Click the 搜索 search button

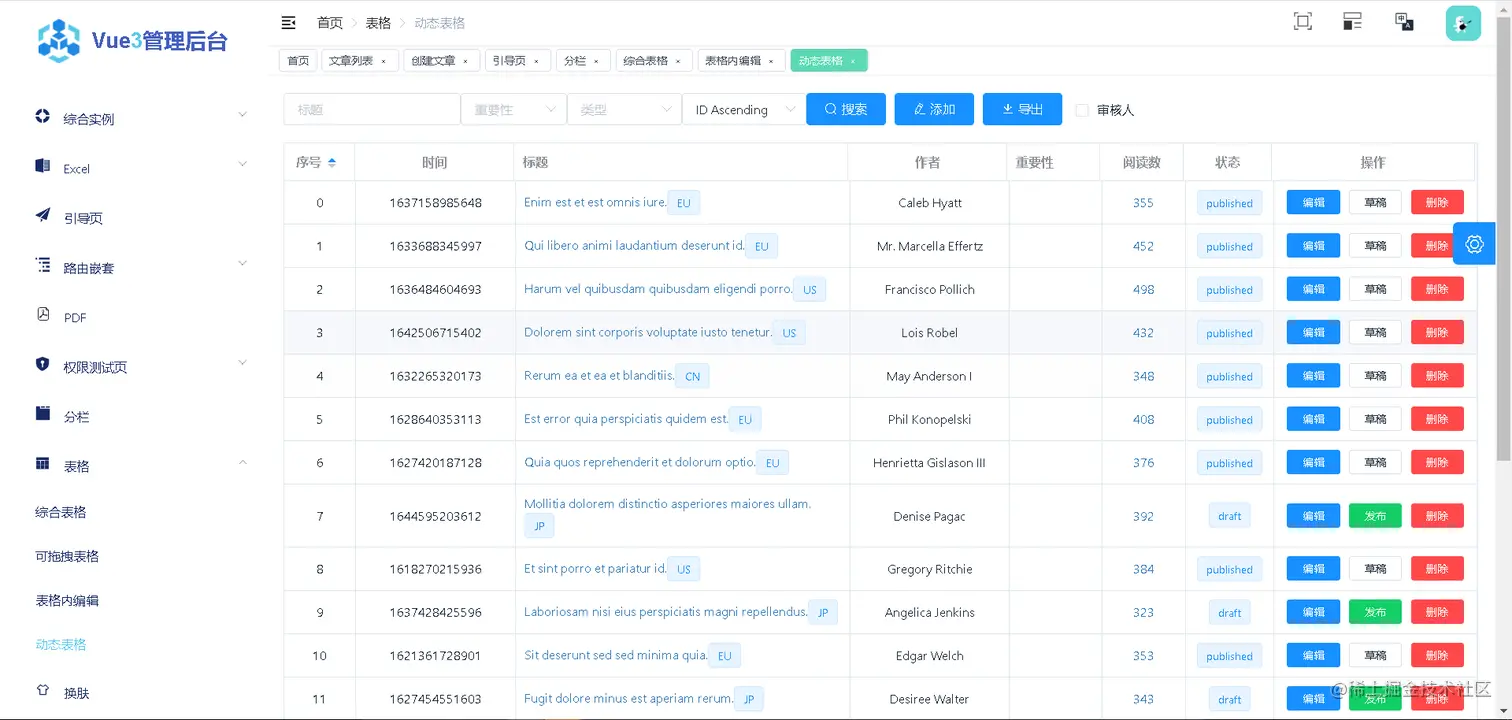point(846,109)
